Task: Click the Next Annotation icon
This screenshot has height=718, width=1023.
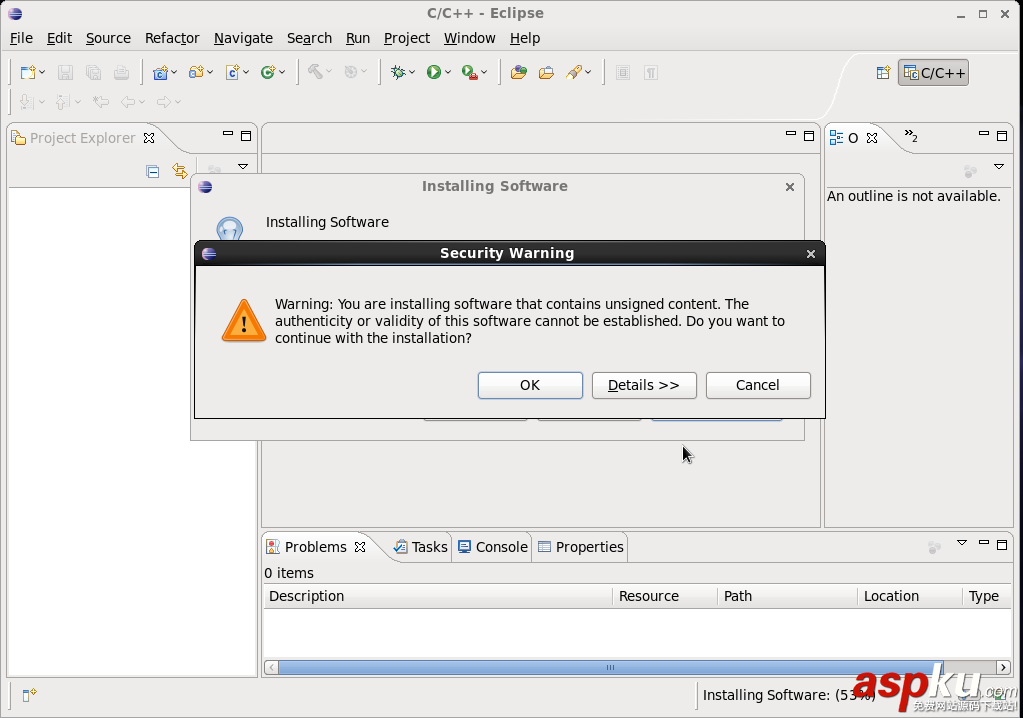Action: pos(27,102)
